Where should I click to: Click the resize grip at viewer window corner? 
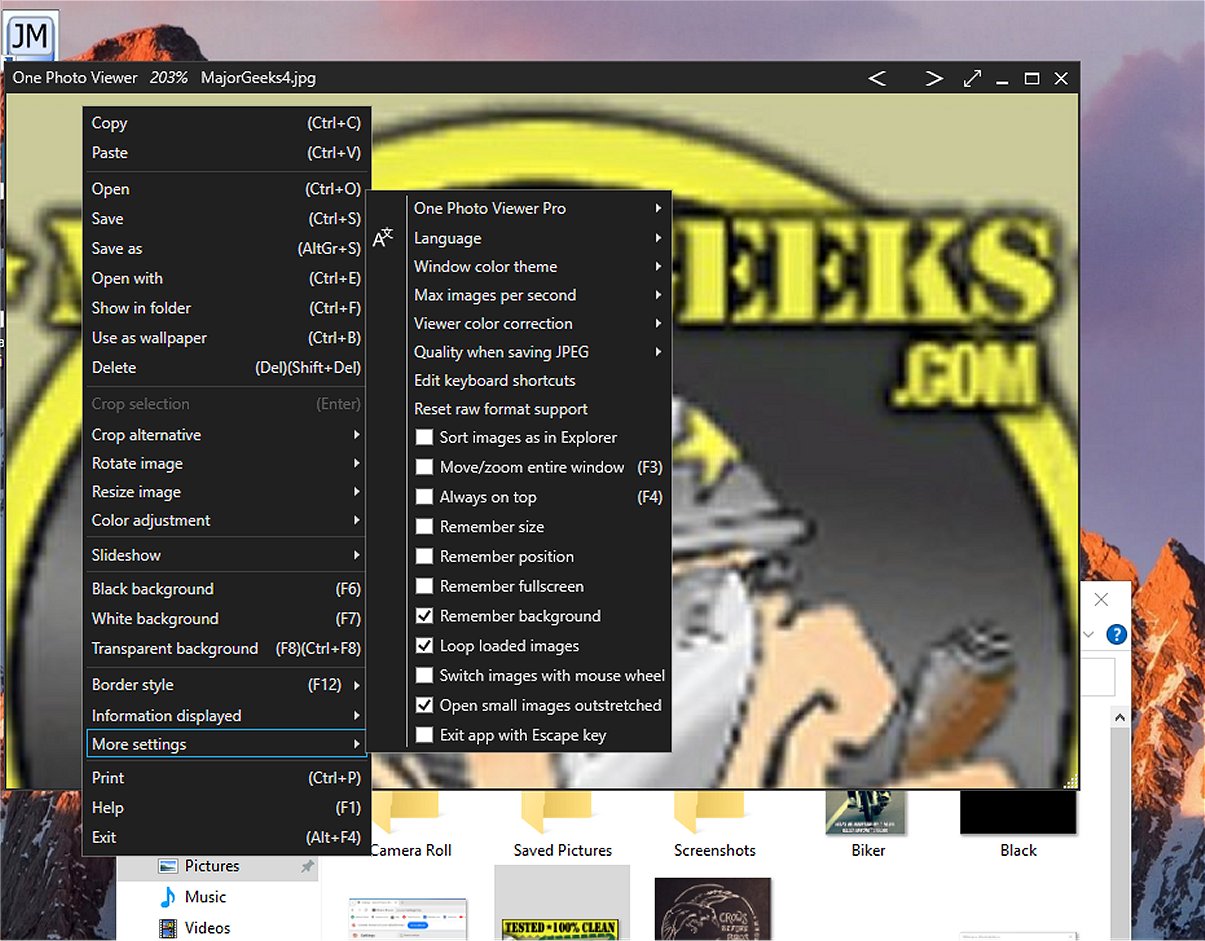[1072, 782]
